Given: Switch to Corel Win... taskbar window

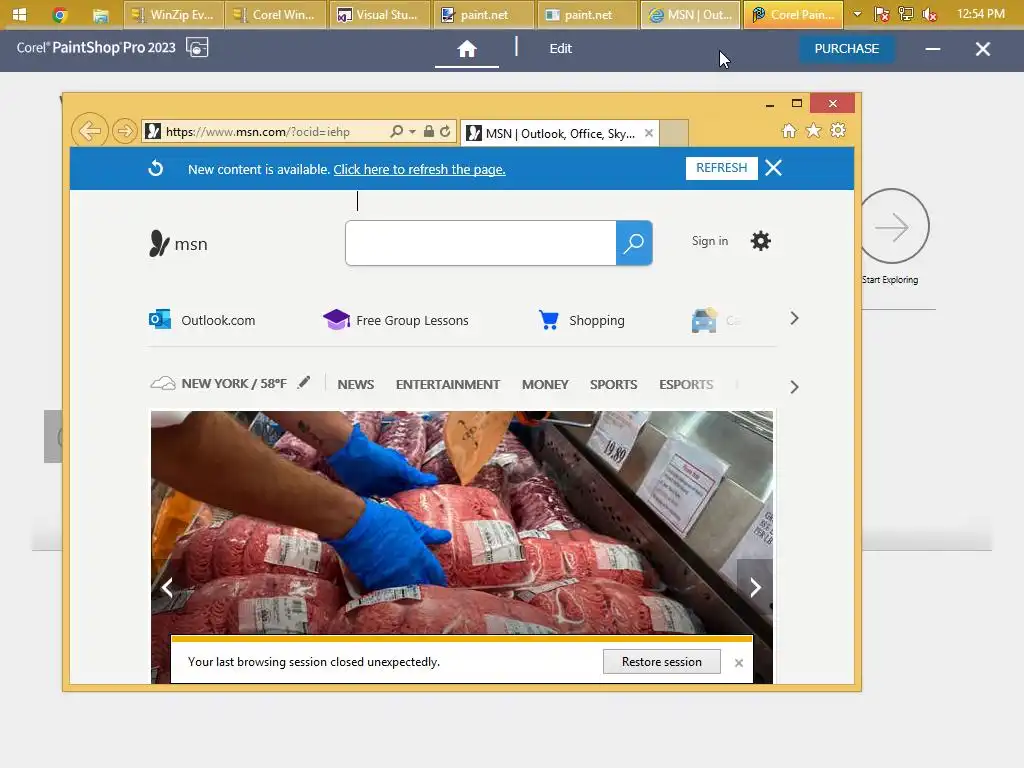Looking at the screenshot, I should (275, 14).
